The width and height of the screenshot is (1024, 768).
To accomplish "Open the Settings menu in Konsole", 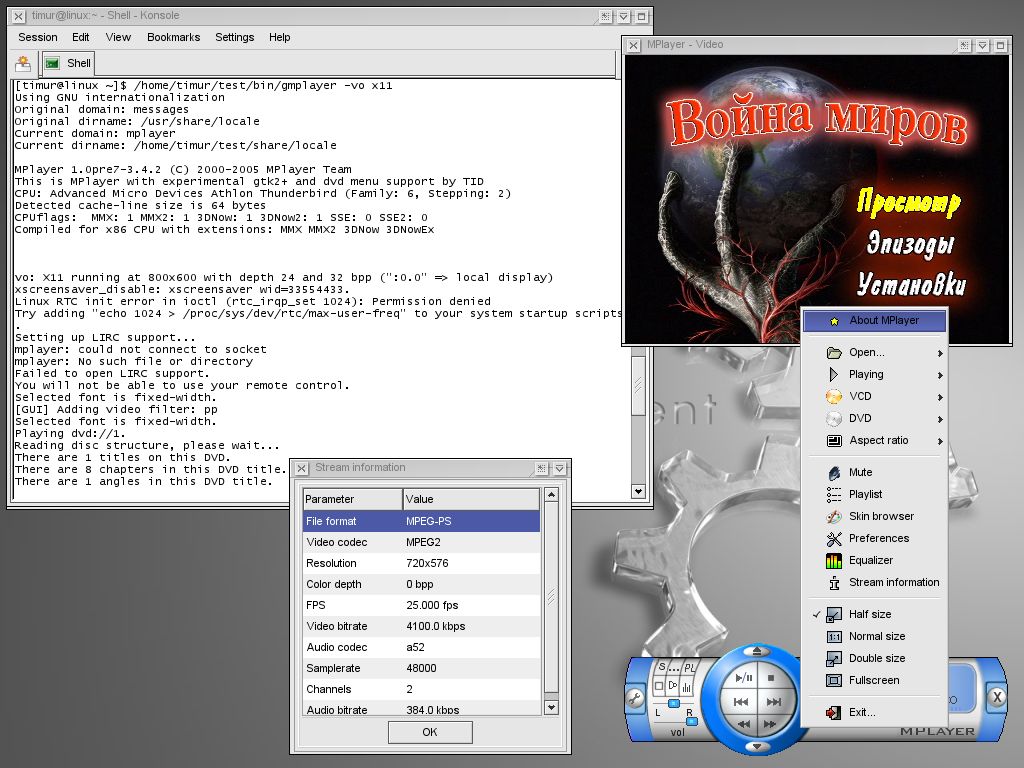I will coord(234,37).
